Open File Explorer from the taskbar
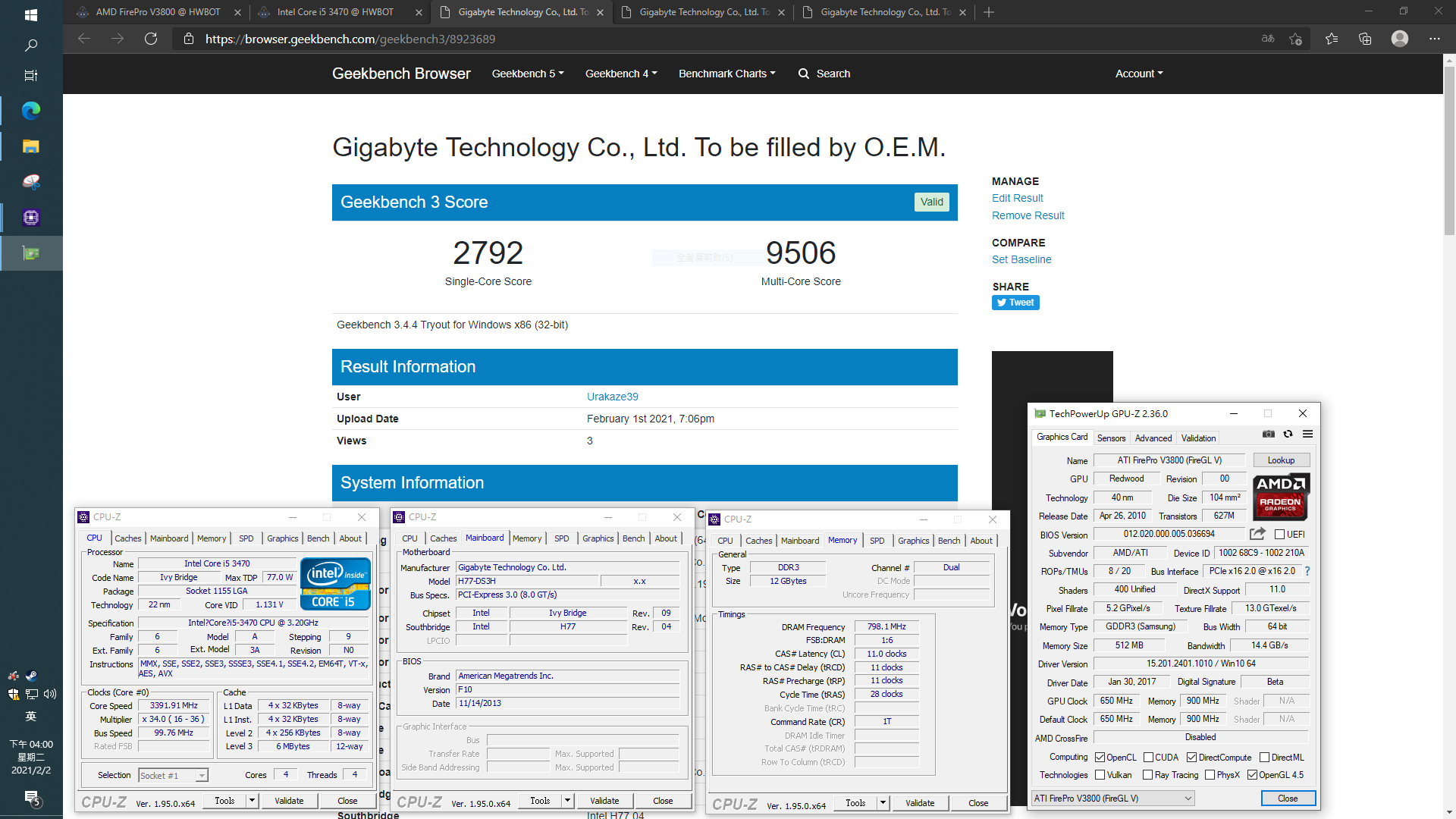 click(x=31, y=146)
